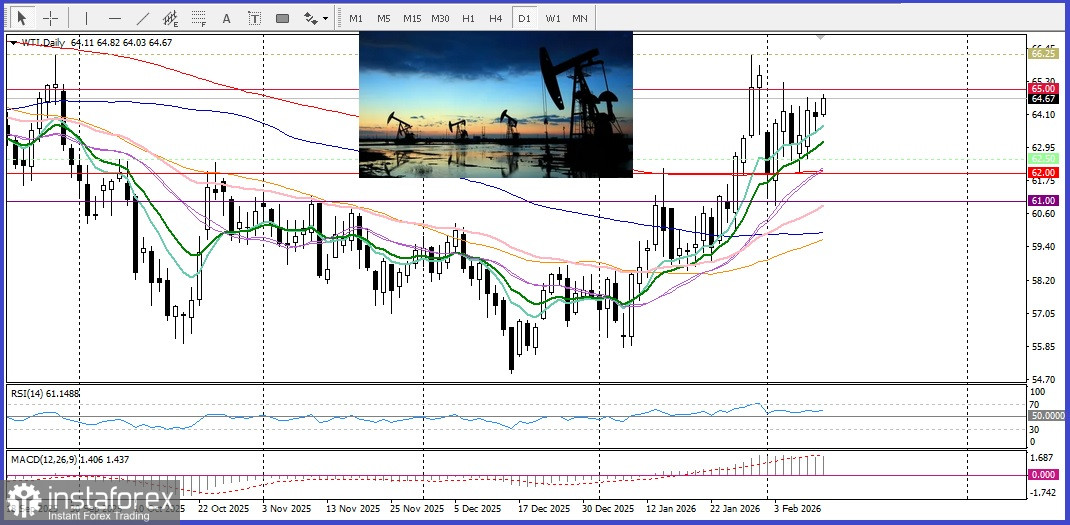Click the red 65.00 price level label

[1043, 88]
